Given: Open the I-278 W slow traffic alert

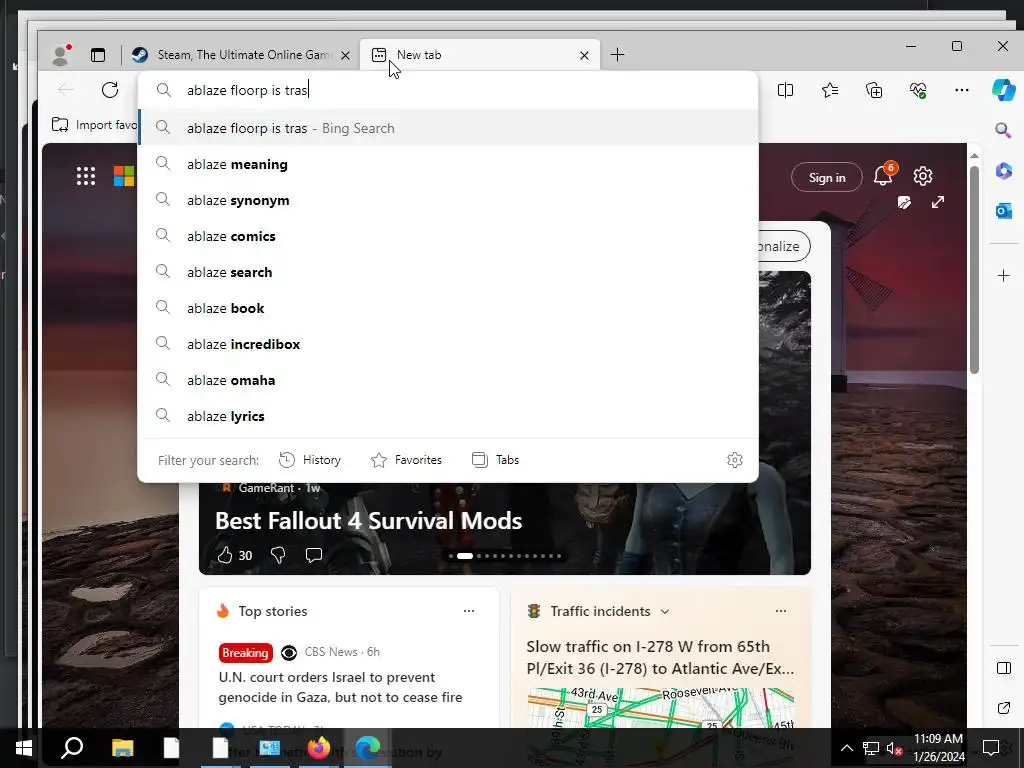Looking at the screenshot, I should click(660, 658).
